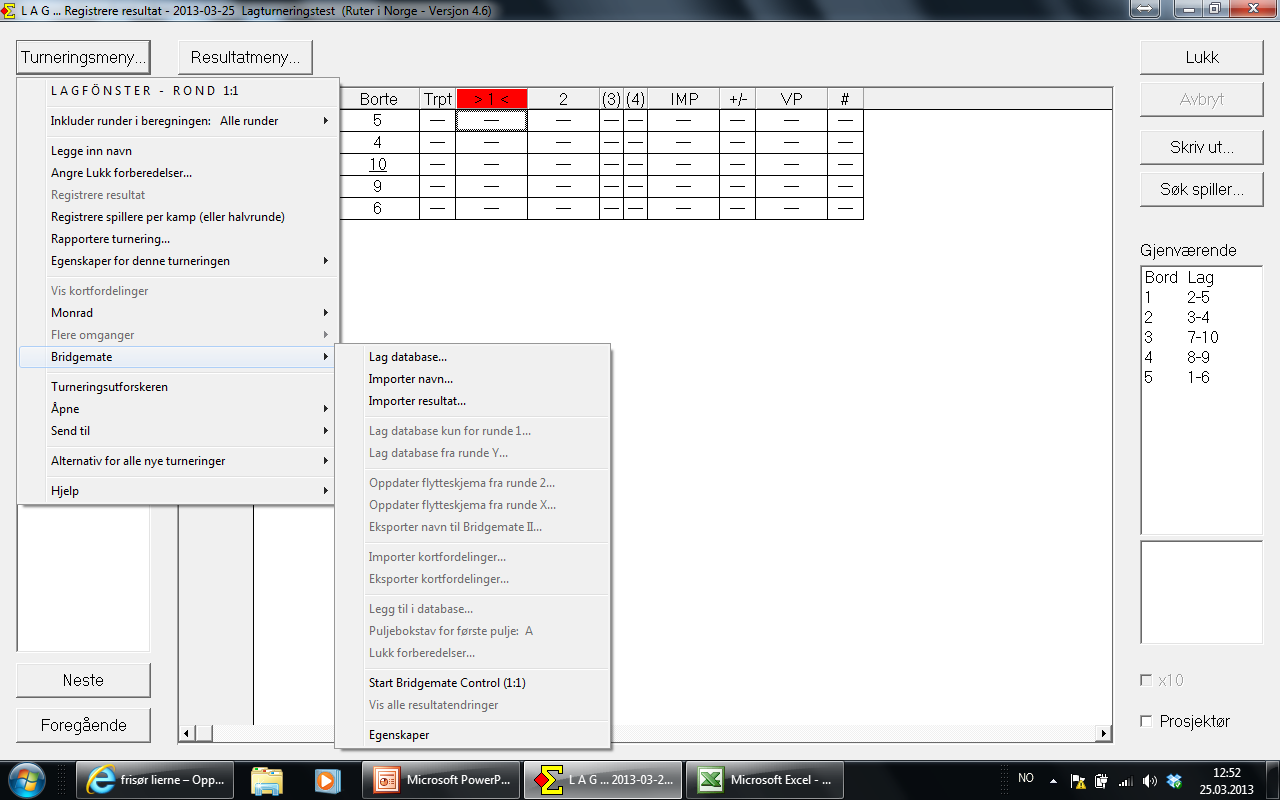Screen dimensions: 1280x800
Task: Click Borte value 10 in table
Action: pos(378,164)
